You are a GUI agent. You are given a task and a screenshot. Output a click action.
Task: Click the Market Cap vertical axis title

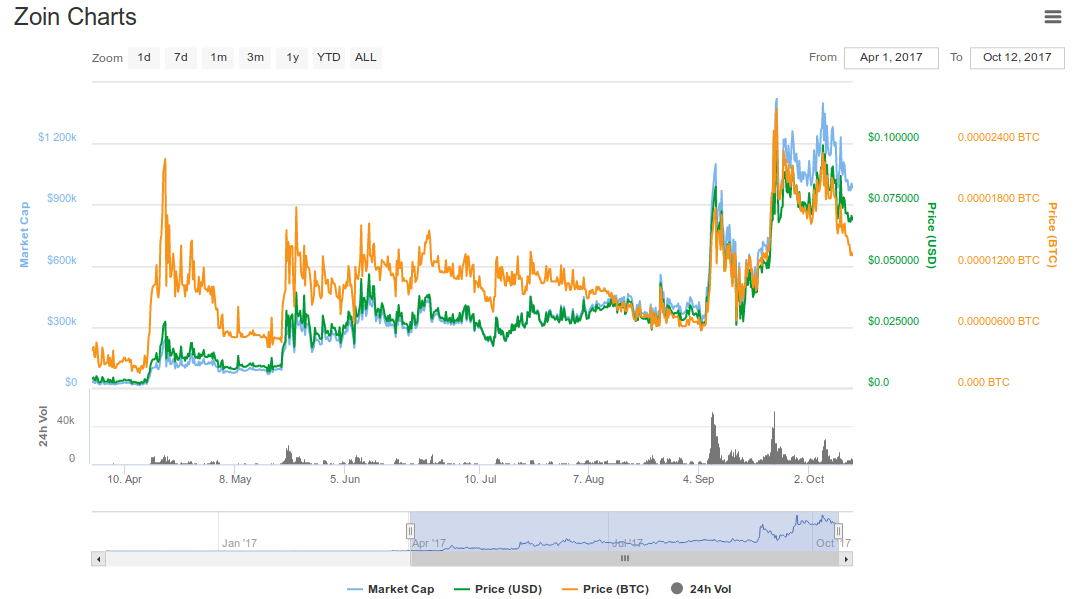point(25,235)
